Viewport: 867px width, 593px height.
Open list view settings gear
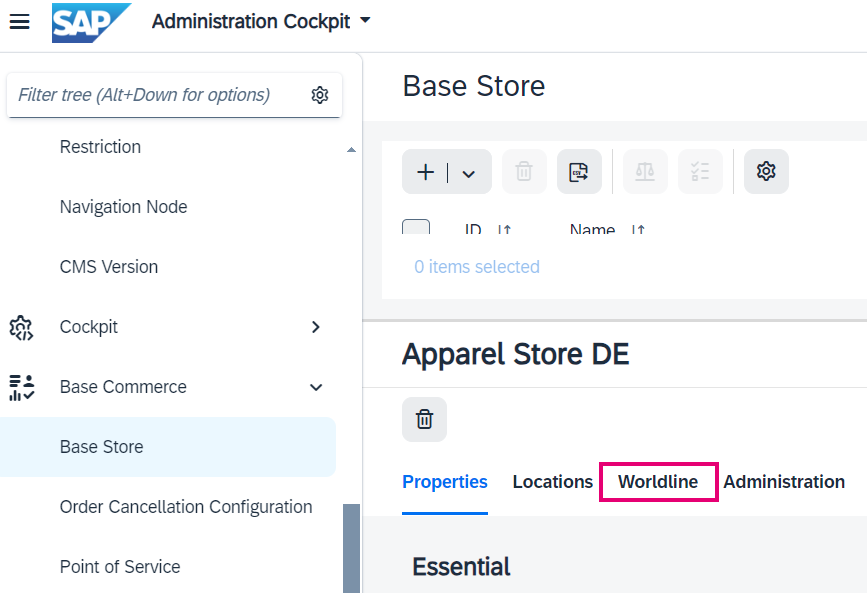(766, 171)
